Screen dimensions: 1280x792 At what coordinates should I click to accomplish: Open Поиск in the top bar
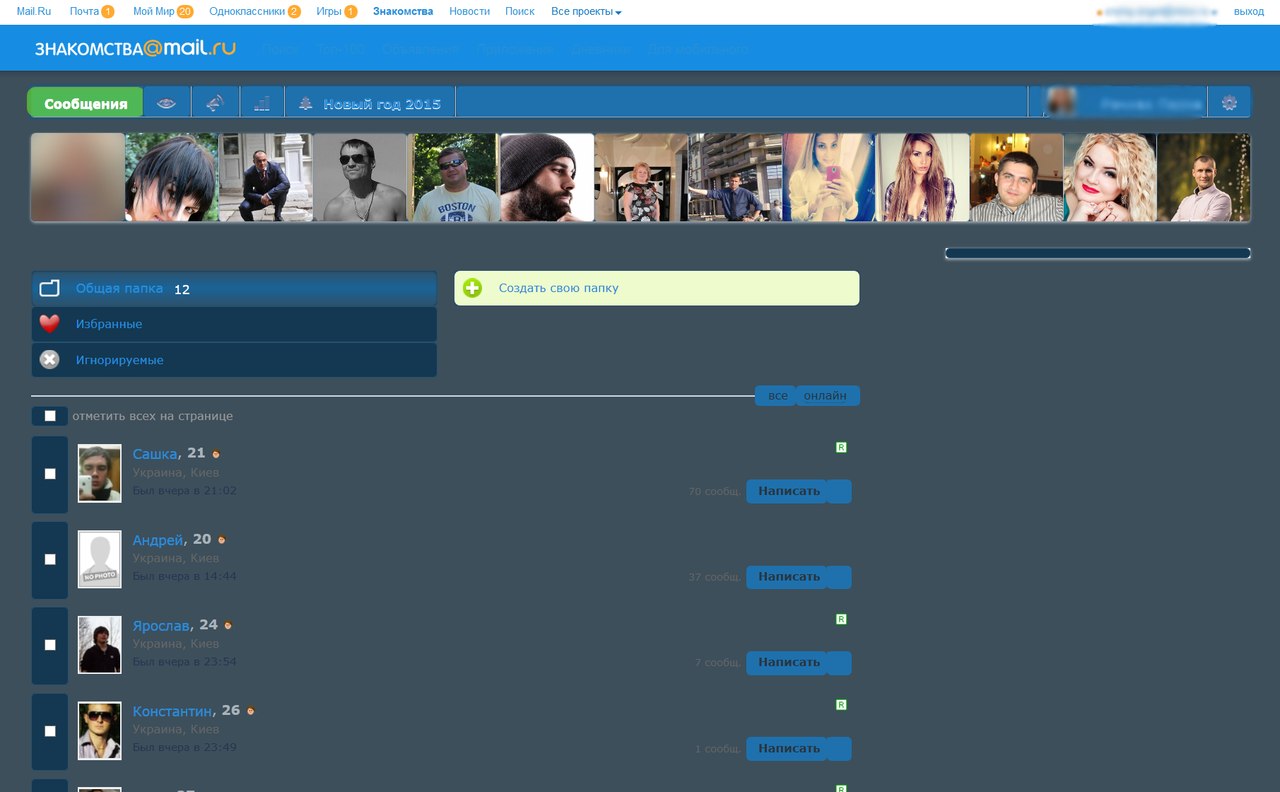click(x=520, y=12)
